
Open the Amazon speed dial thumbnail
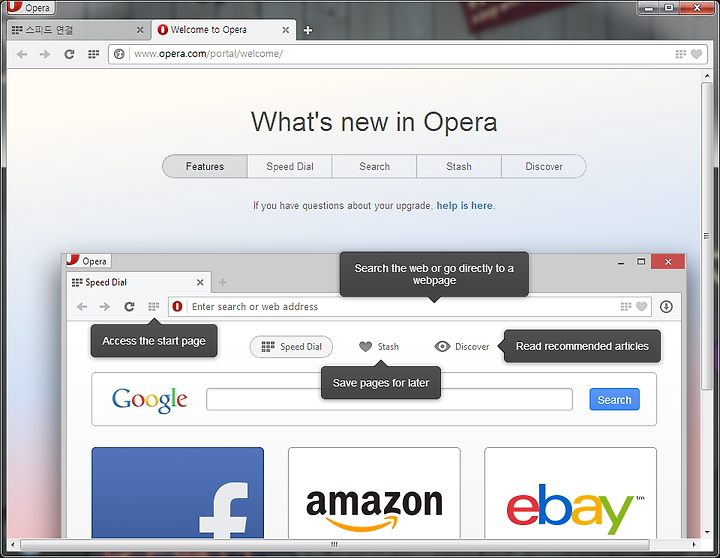[x=374, y=493]
